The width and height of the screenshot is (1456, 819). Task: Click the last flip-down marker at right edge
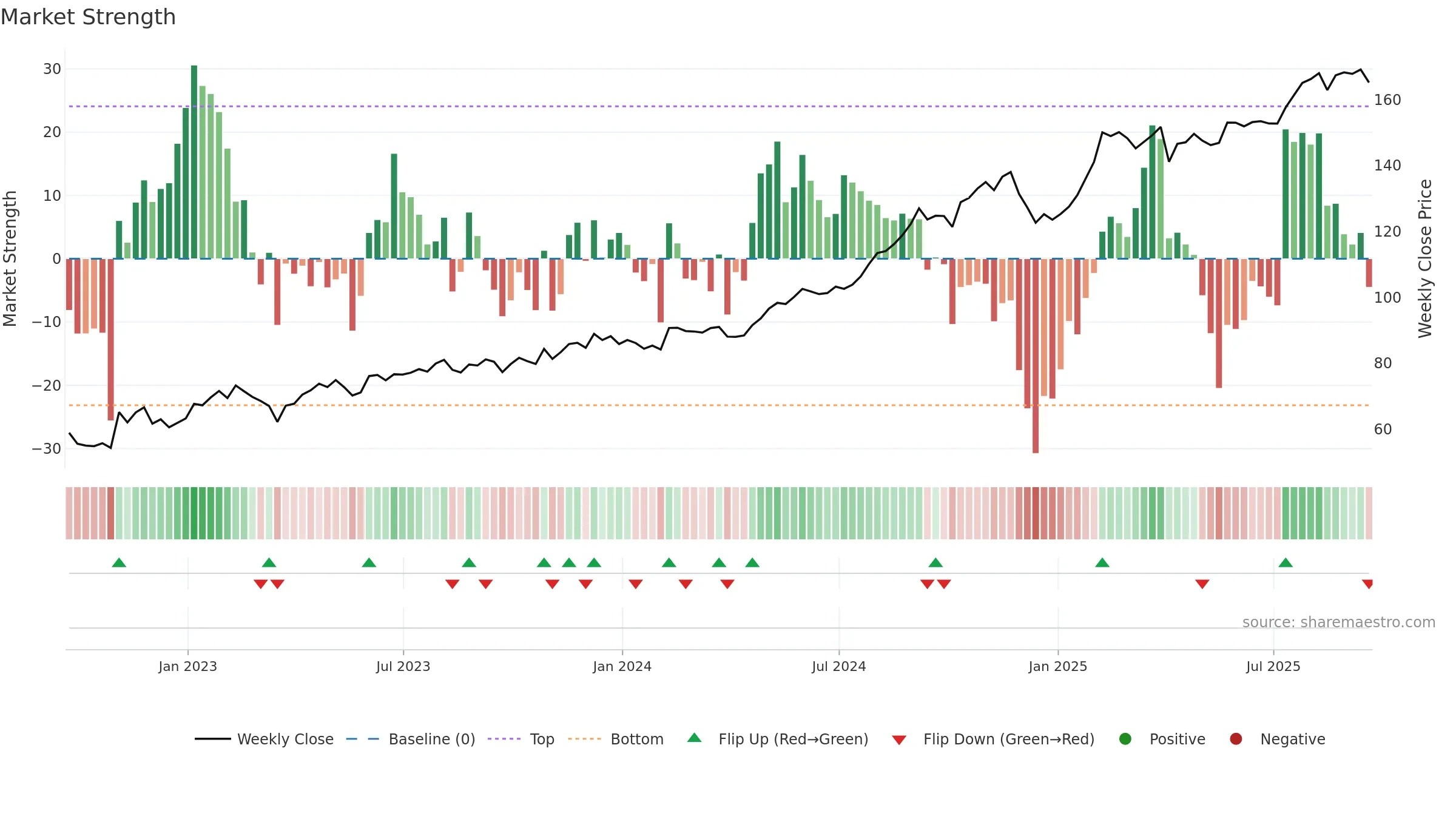click(x=1367, y=584)
